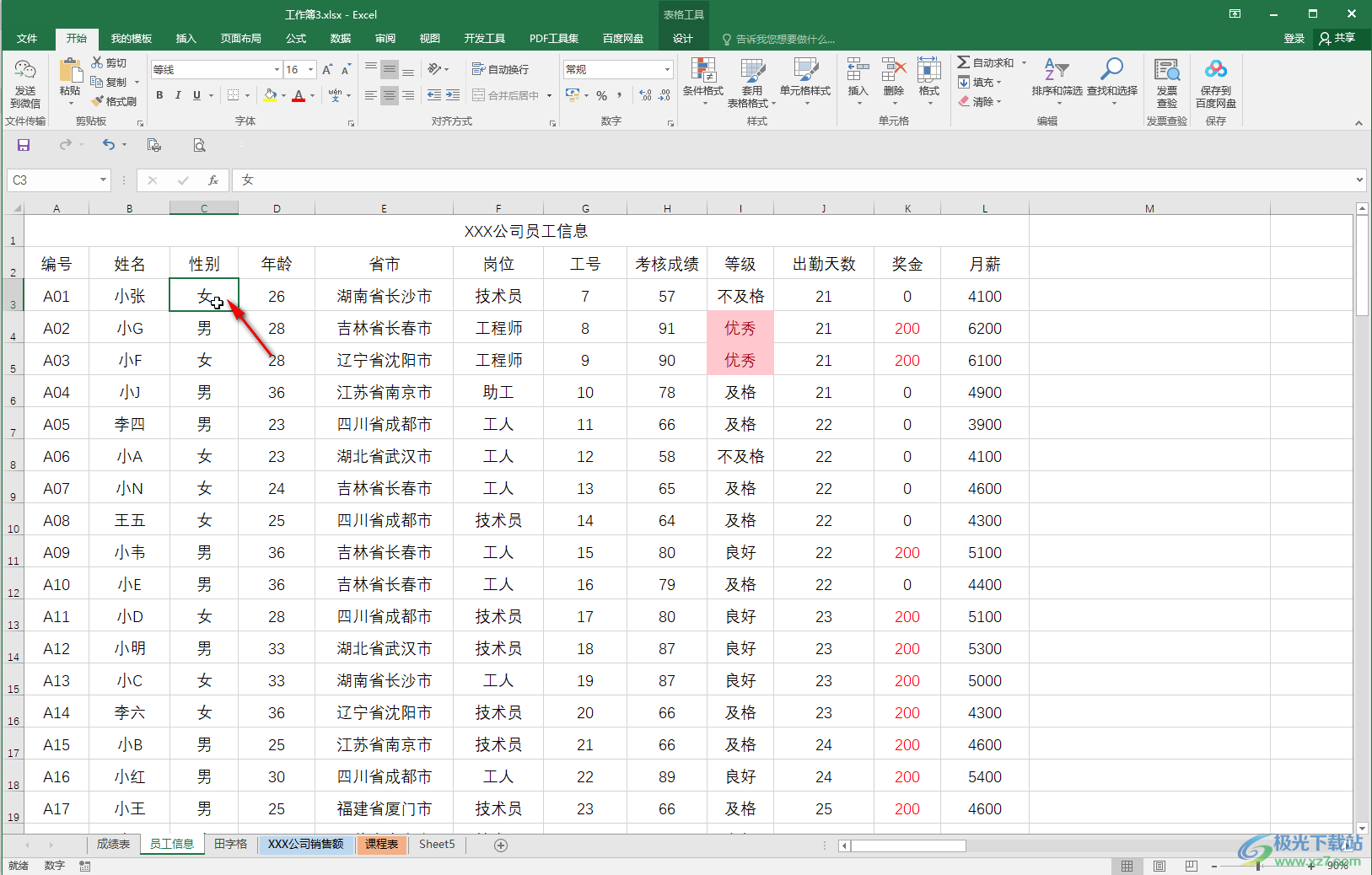Increase indent button
Viewport: 1372px width, 875px height.
pyautogui.click(x=453, y=95)
